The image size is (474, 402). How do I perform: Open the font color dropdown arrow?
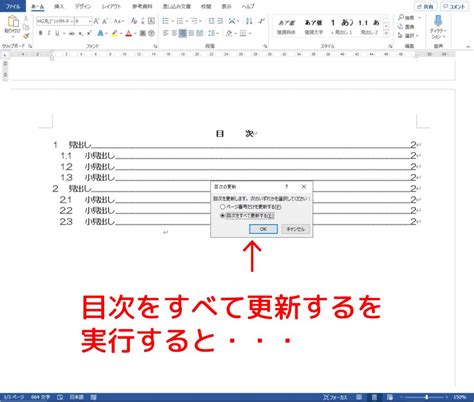pyautogui.click(x=135, y=33)
